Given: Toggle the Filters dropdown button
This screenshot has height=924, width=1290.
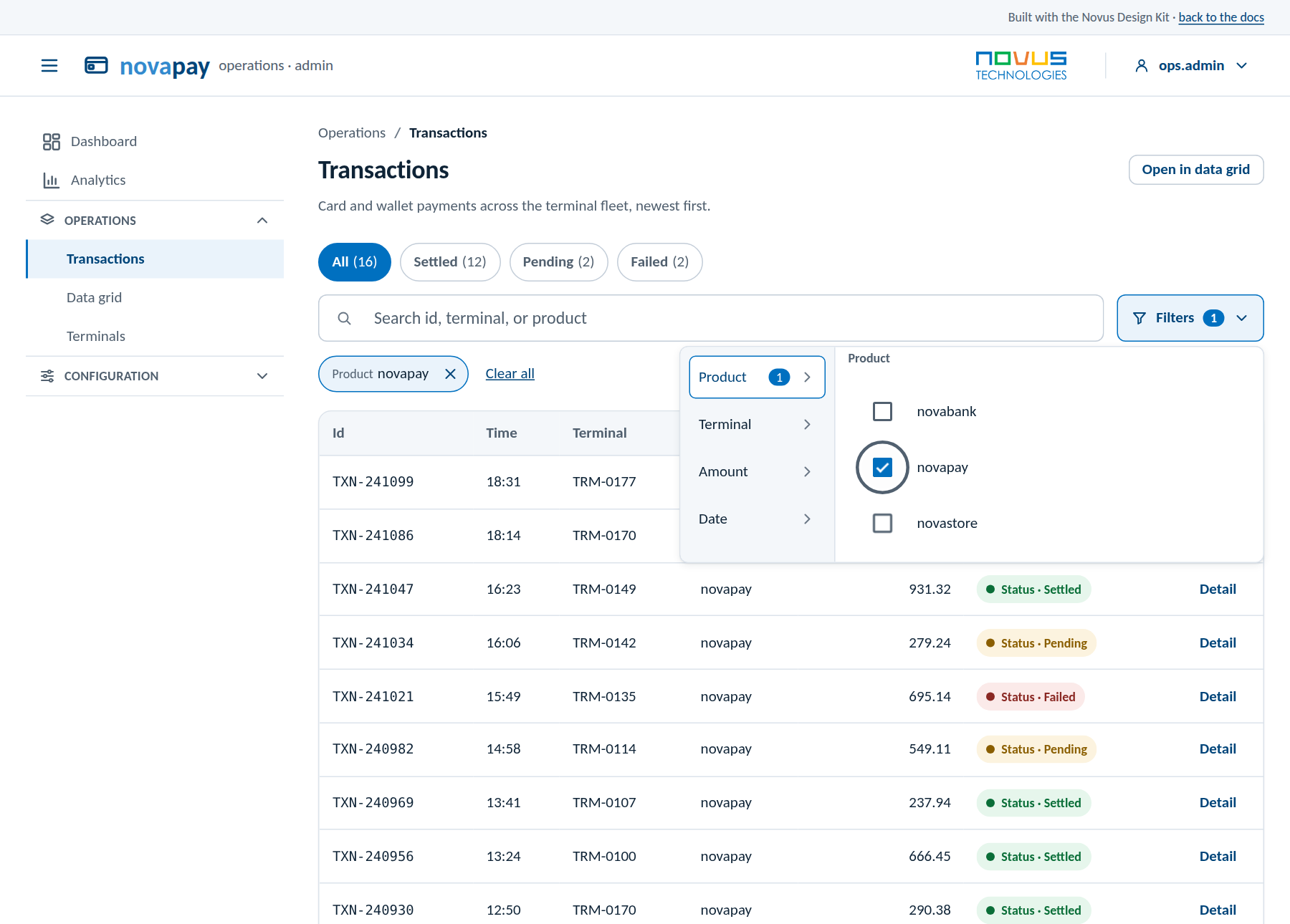Looking at the screenshot, I should (1190, 318).
